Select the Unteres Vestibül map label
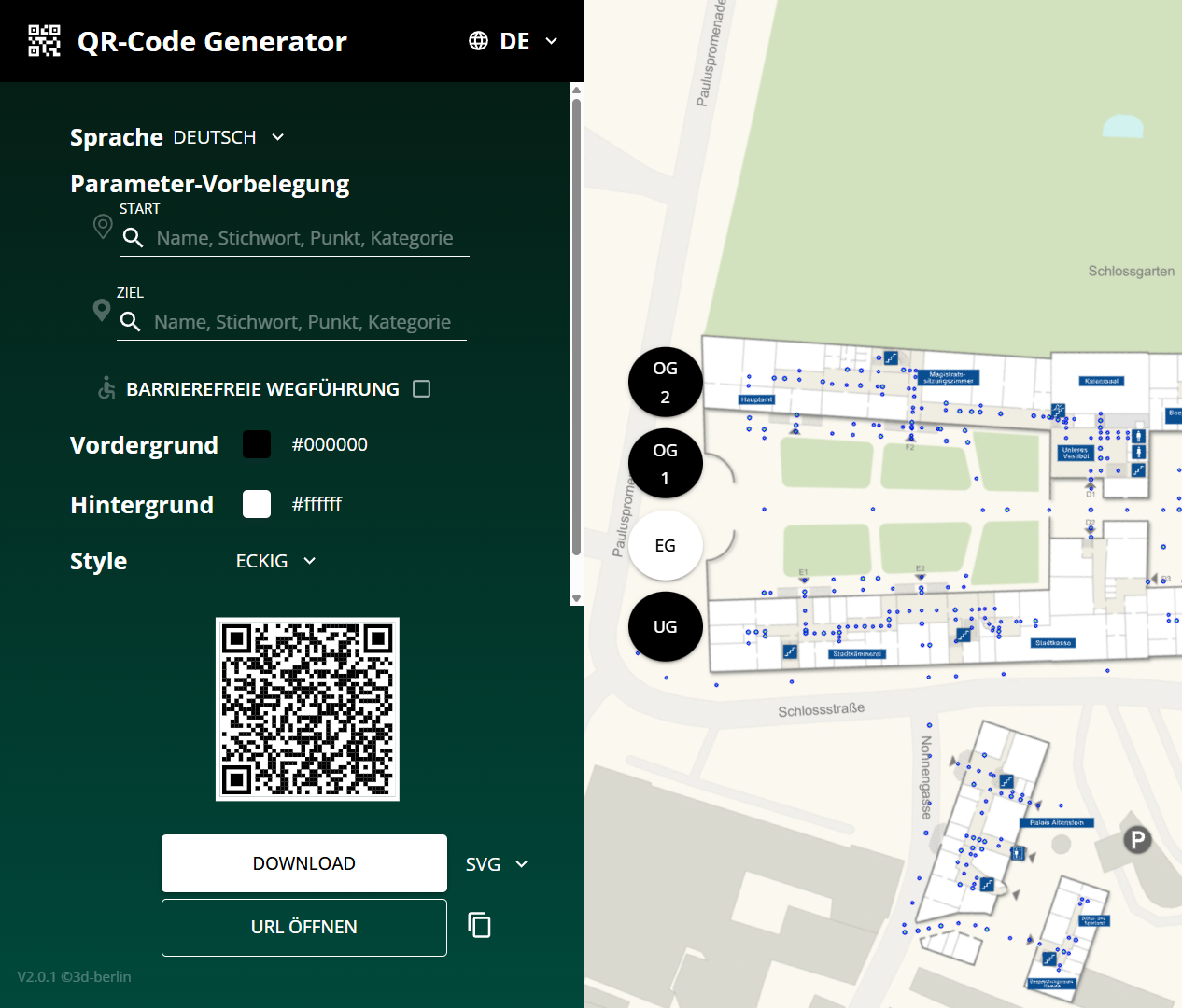The image size is (1182, 1008). tap(1076, 453)
